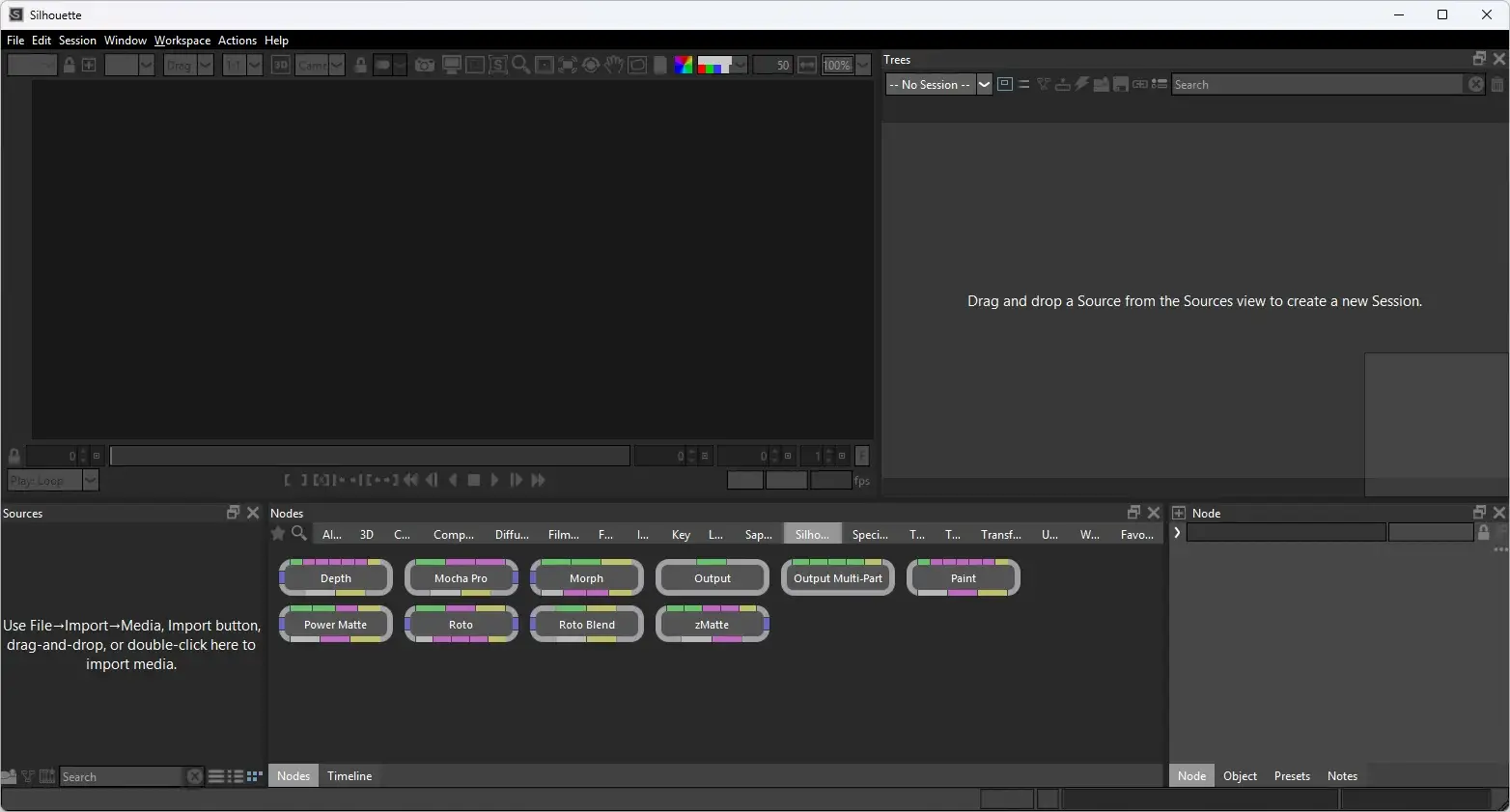Switch Sources panel to list view icon
Screen dimensions: 1510x812
pos(217,776)
